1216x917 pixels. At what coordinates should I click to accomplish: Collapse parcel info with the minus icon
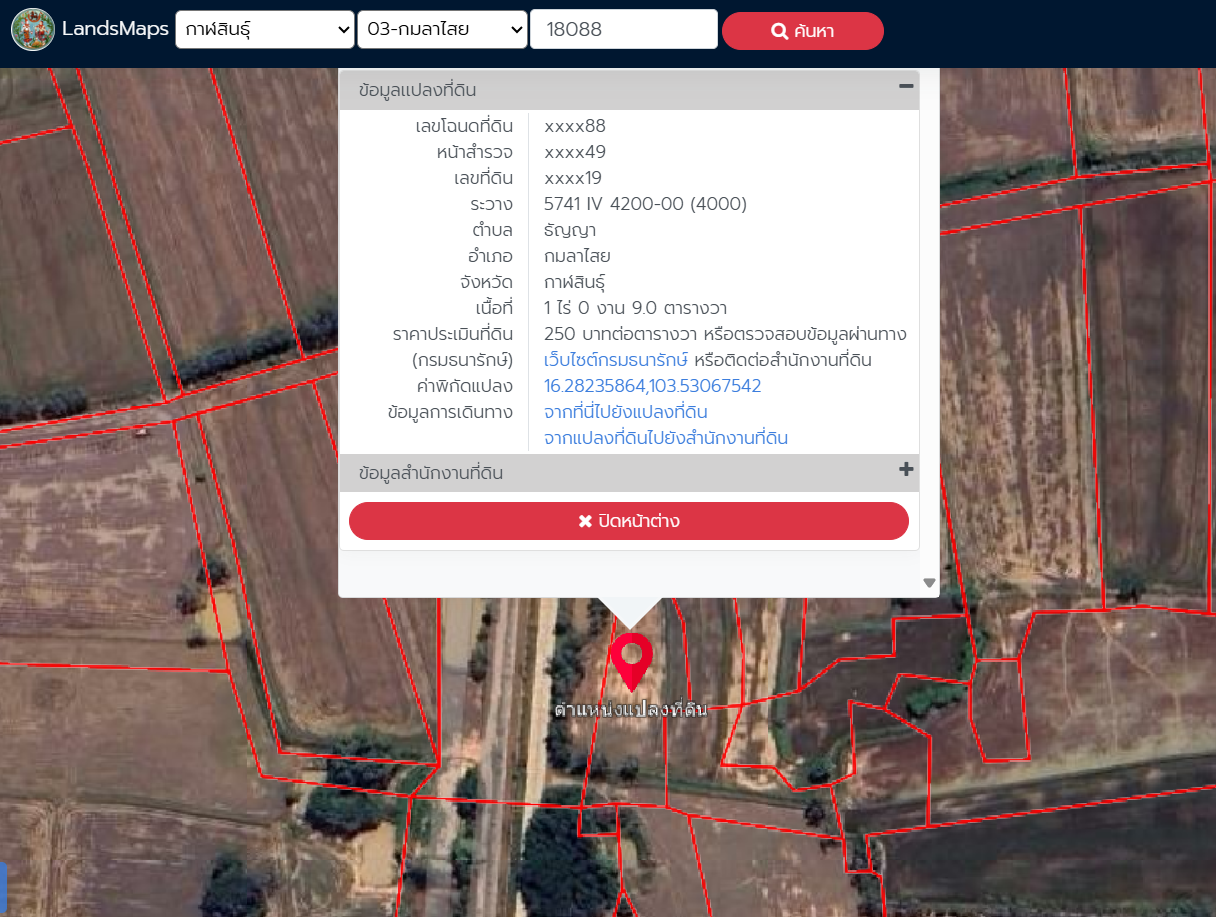click(906, 87)
